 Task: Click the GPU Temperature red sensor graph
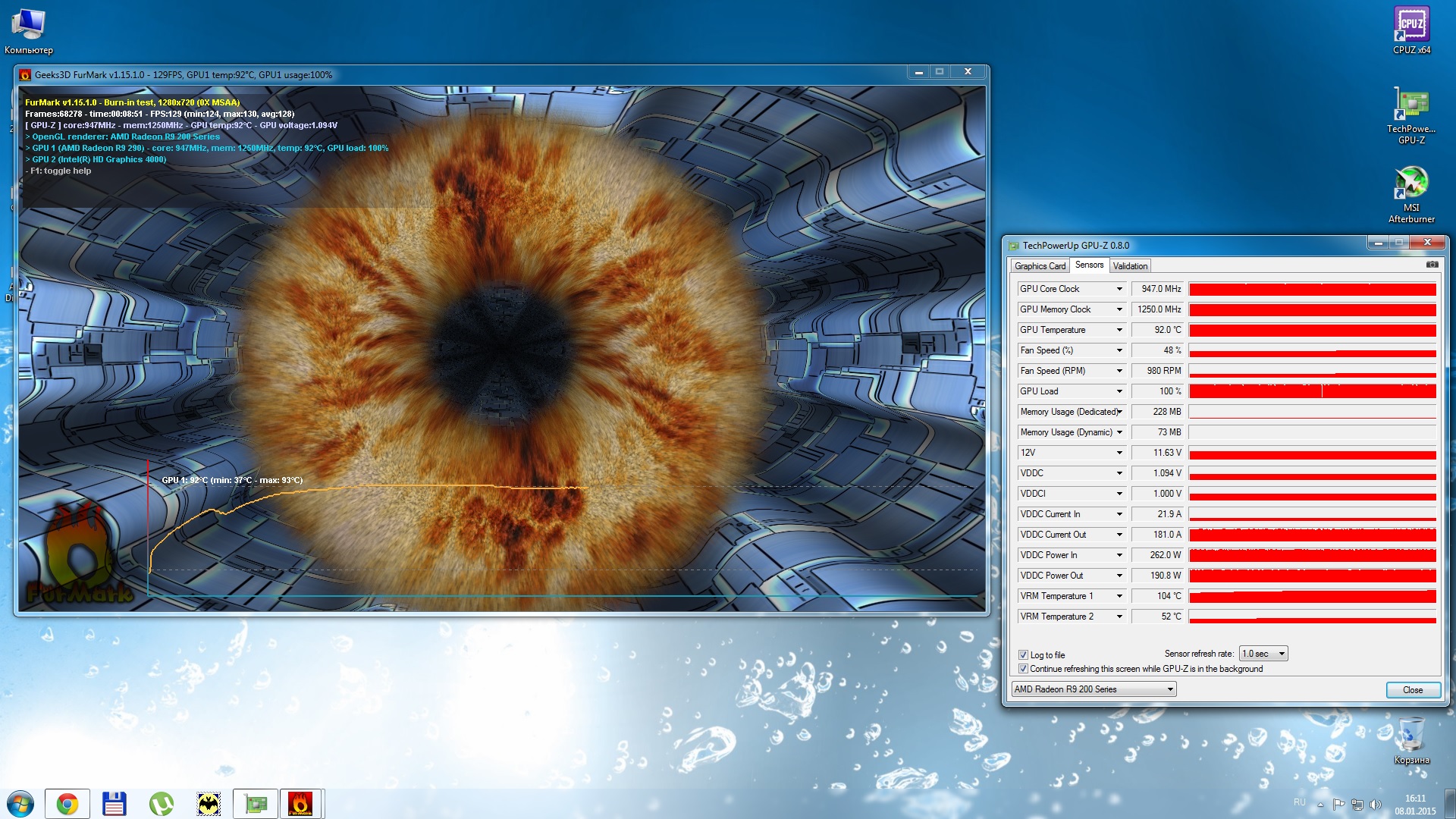pos(1312,330)
